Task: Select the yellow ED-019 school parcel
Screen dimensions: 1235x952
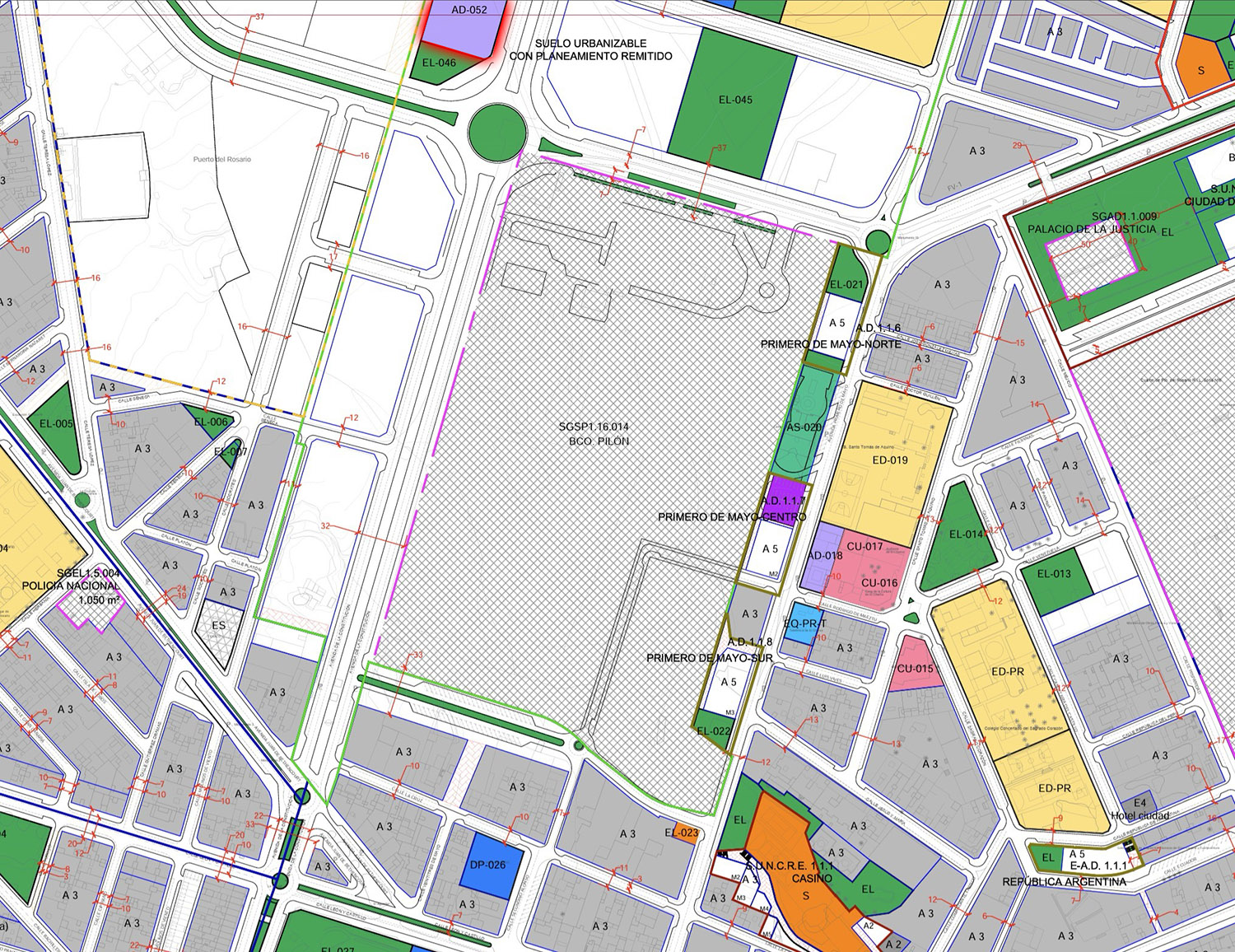Action: [889, 460]
